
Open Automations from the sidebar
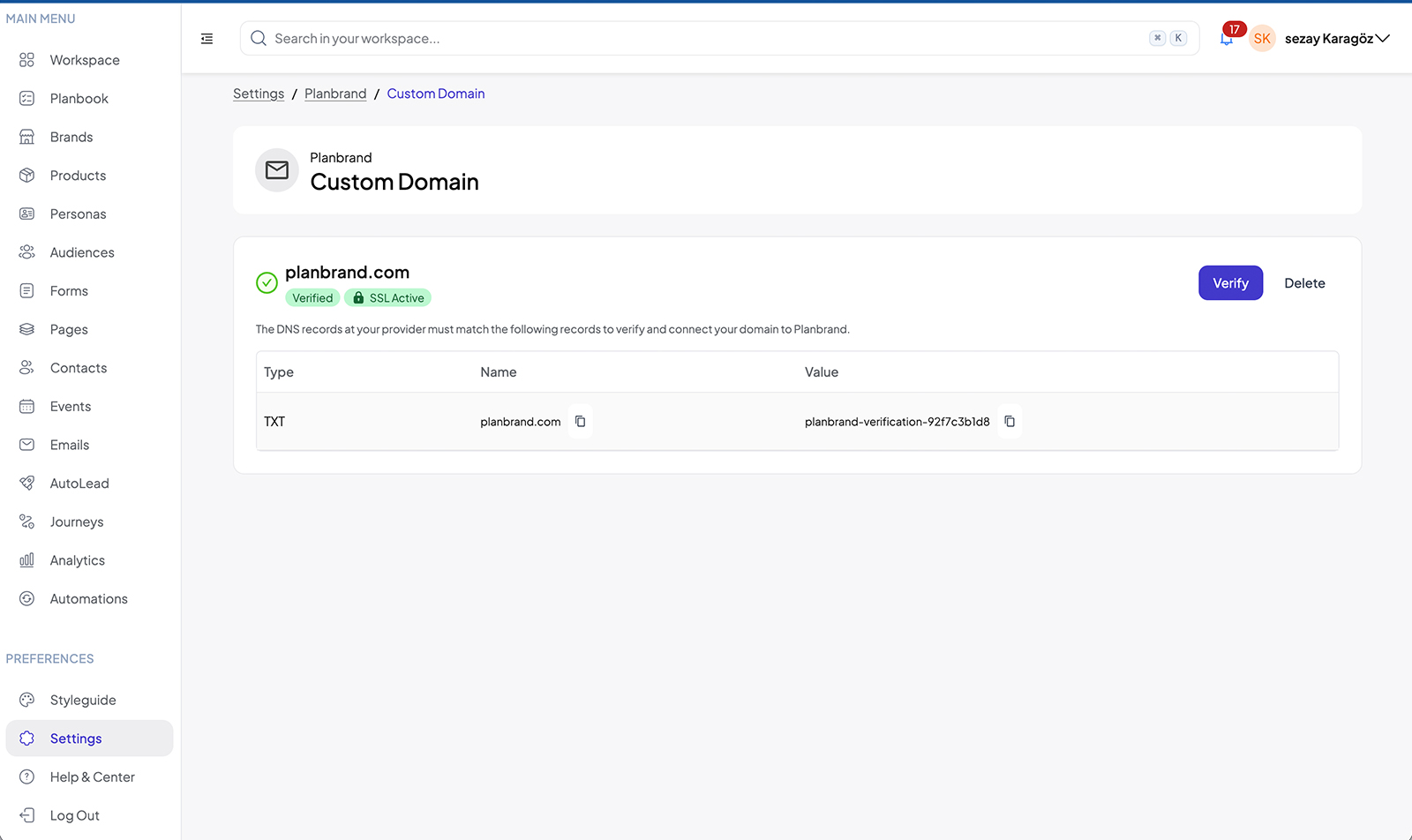coord(89,599)
